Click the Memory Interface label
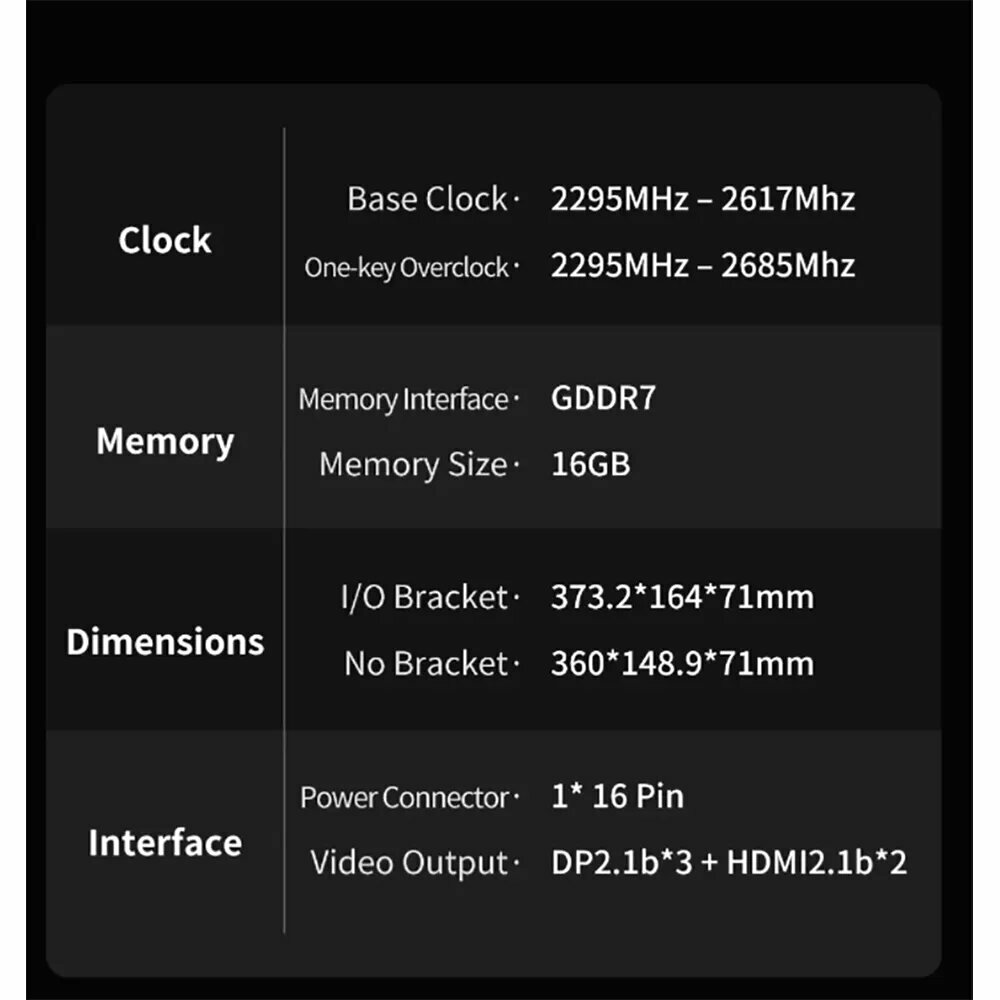This screenshot has width=1000, height=1000. [403, 400]
